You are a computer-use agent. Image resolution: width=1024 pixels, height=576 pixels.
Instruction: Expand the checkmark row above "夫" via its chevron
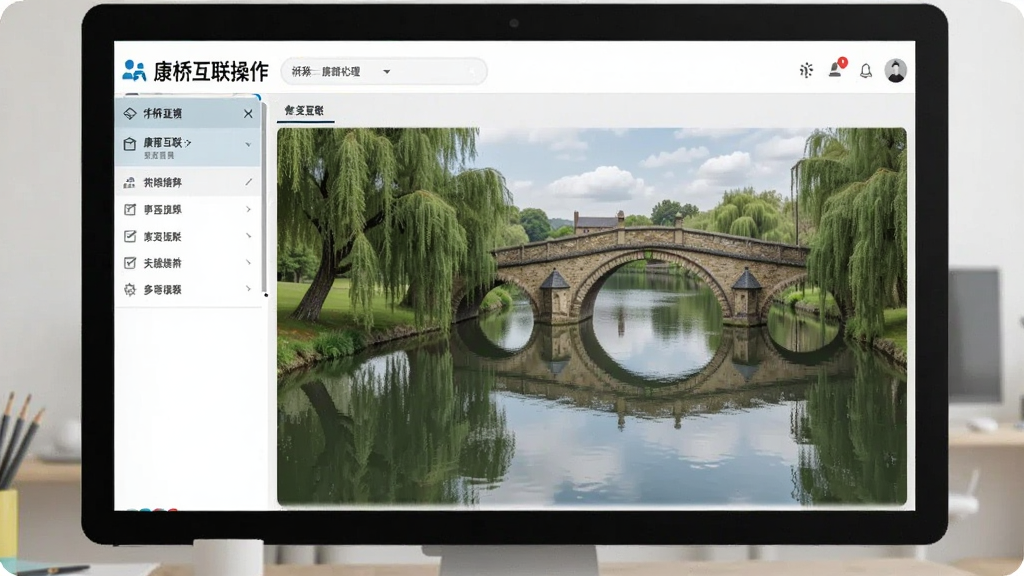pyautogui.click(x=248, y=236)
